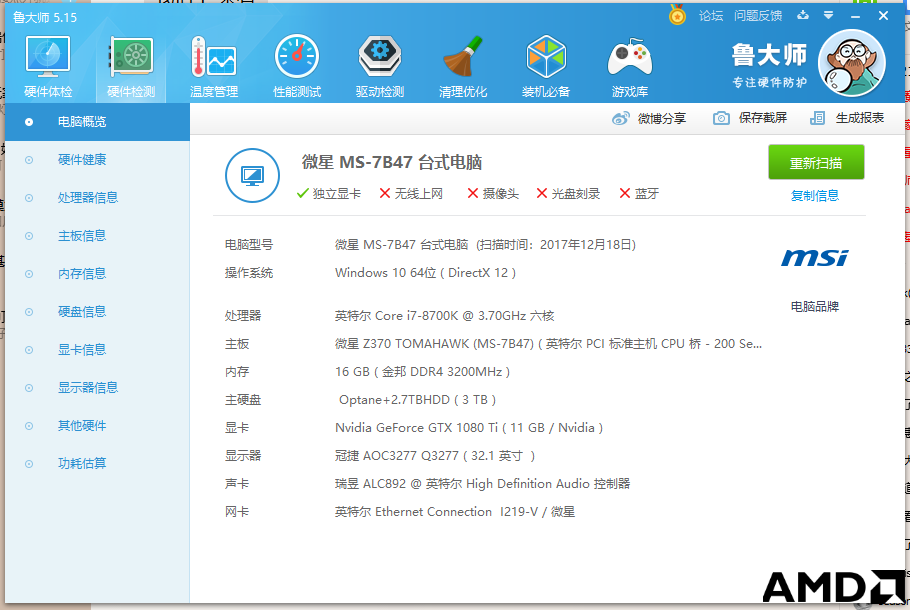Image resolution: width=910 pixels, height=610 pixels.
Task: Launch the 性能测试 gauge icon
Action: (297, 66)
